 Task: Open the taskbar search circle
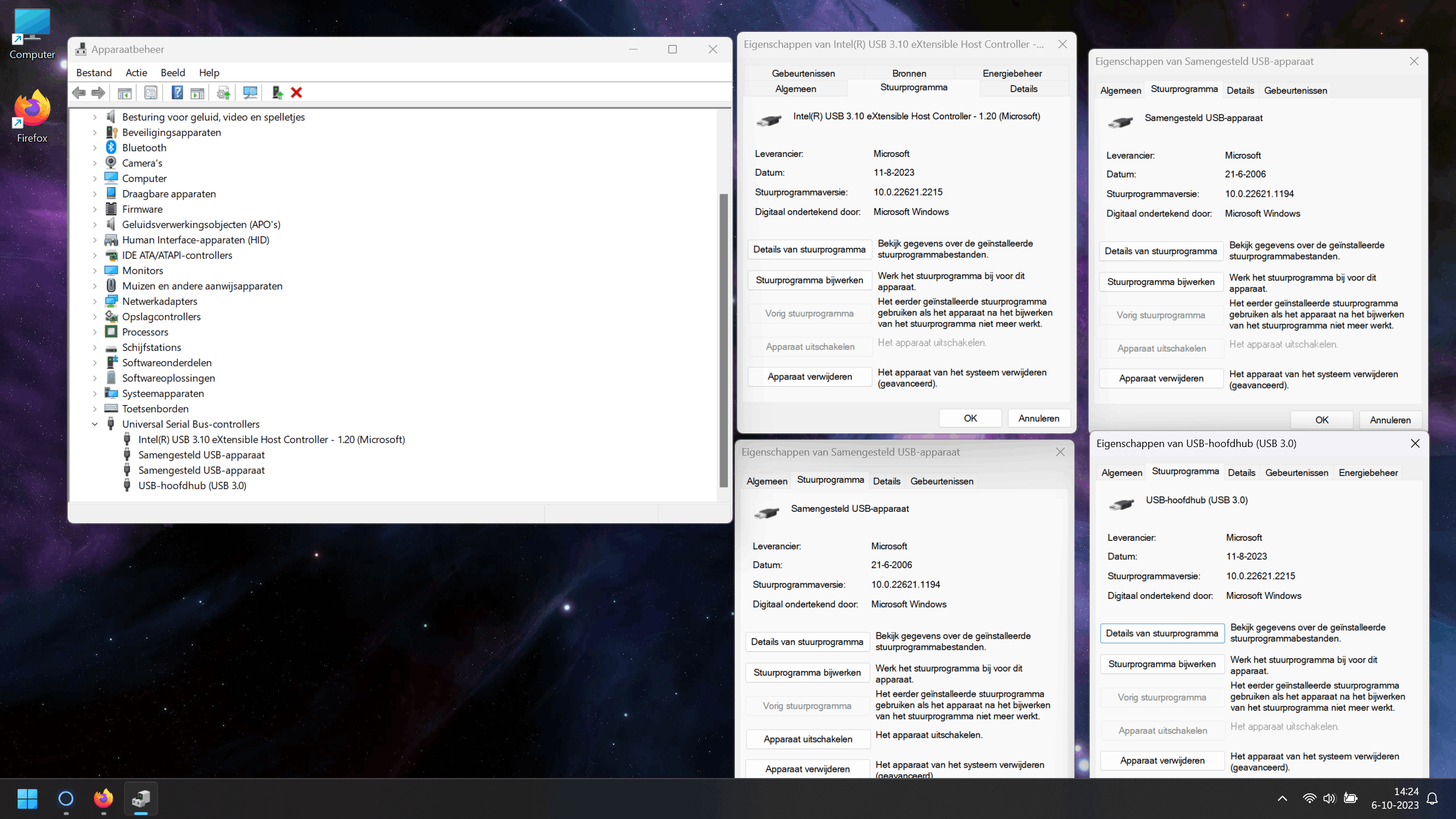(65, 799)
